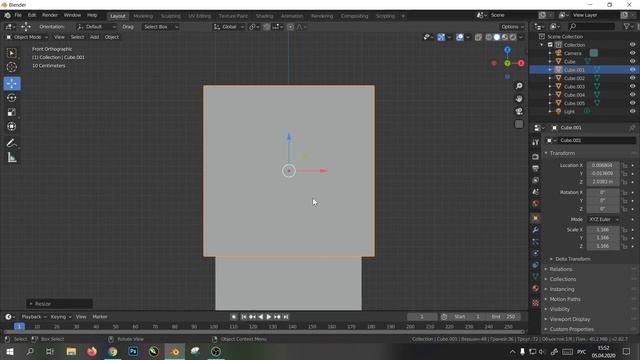Screen dimensions: 640x360
Task: Open rotation Mode XYZ Euler dropdown
Action: pyautogui.click(x=603, y=220)
